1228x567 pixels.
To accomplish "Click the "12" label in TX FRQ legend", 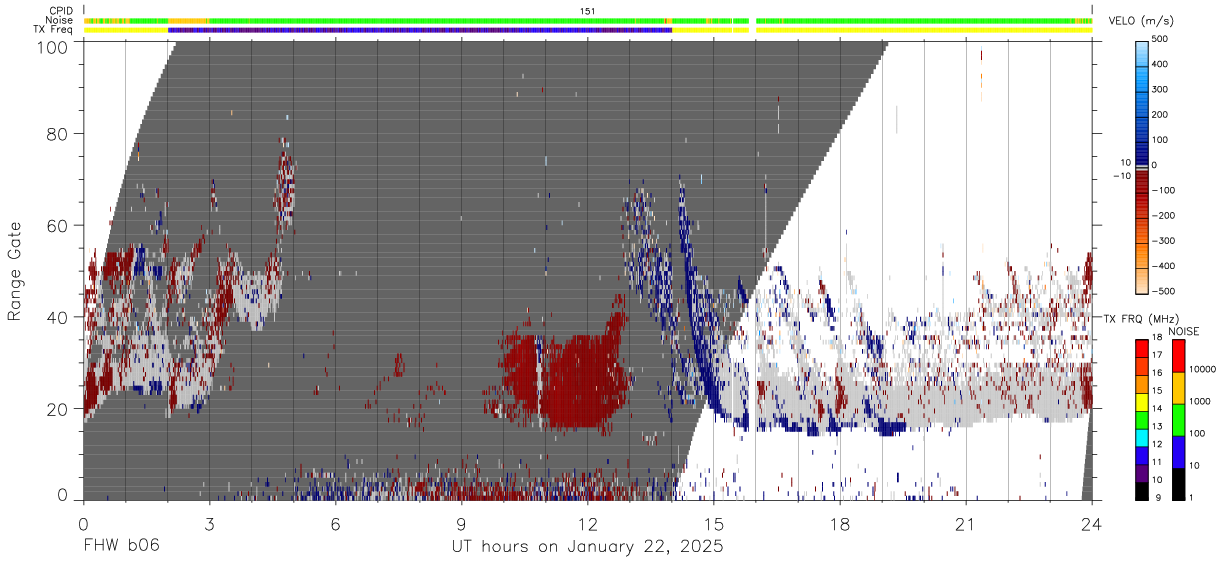I will 1156,444.
